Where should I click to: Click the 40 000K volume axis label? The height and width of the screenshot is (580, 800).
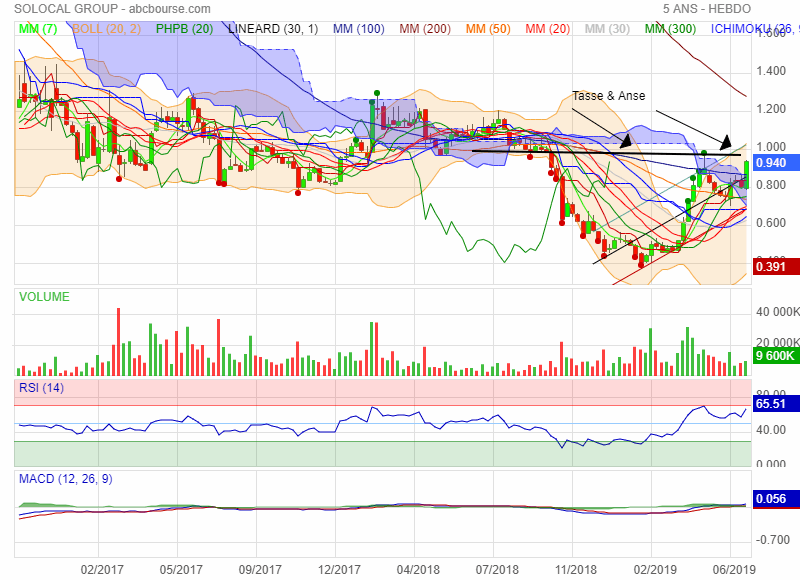[778, 312]
